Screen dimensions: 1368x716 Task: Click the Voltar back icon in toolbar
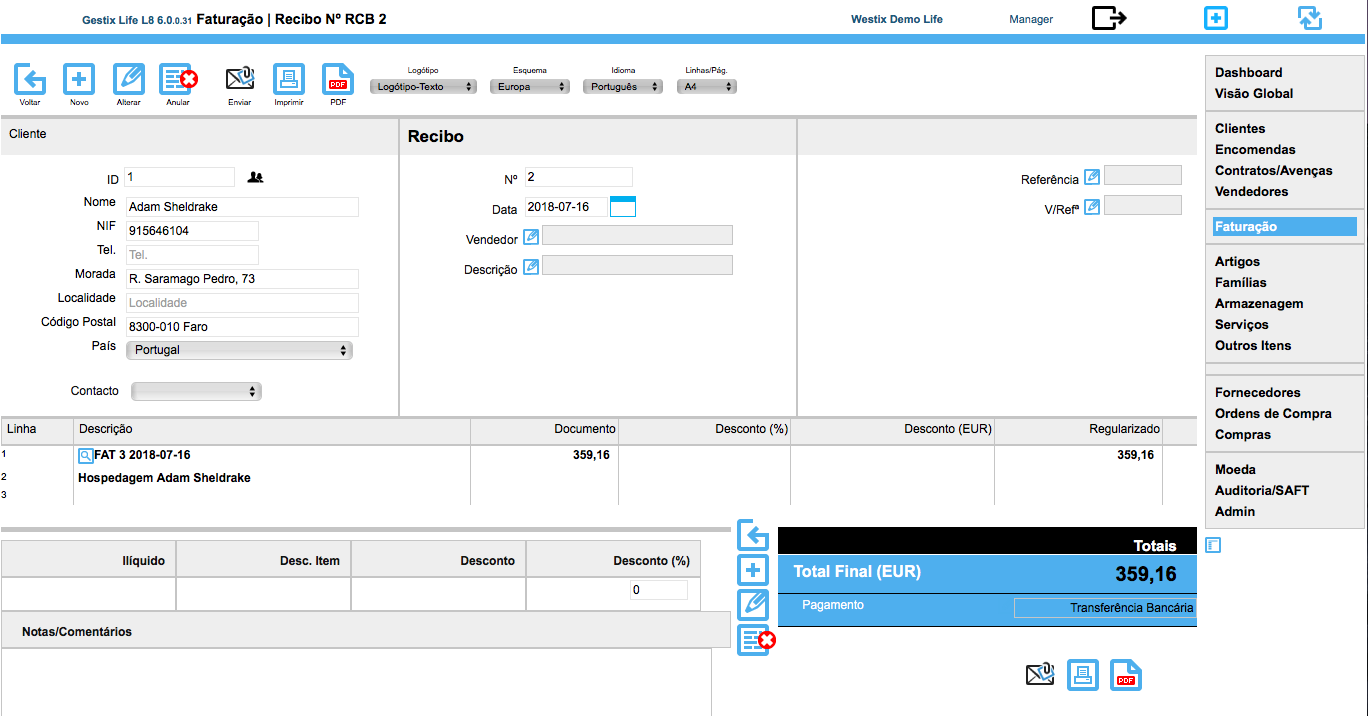click(30, 79)
